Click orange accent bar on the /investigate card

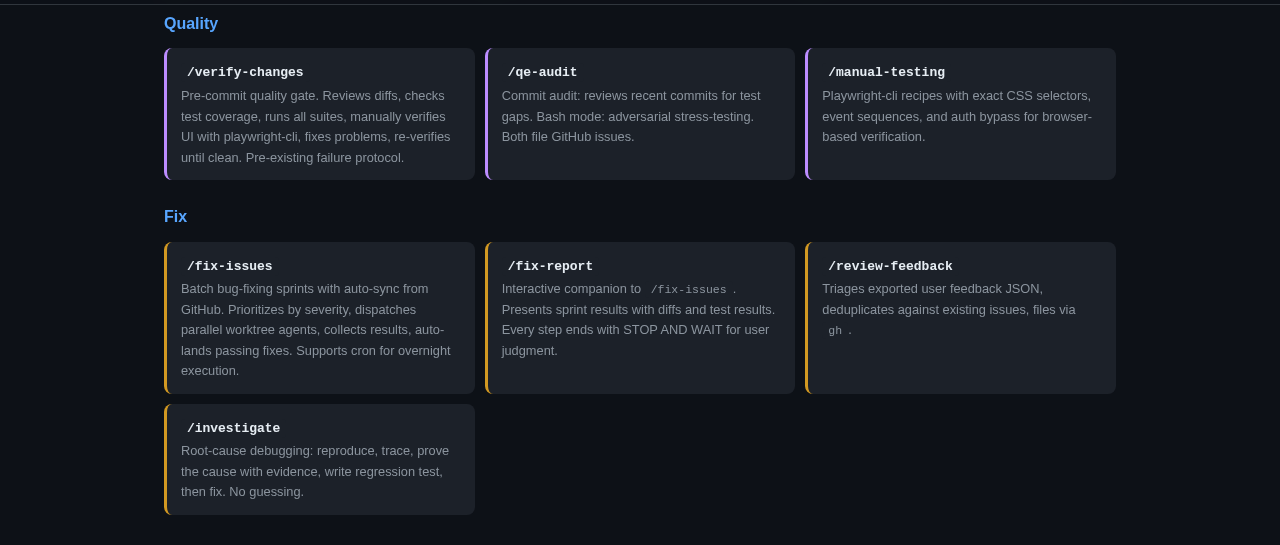[166, 460]
